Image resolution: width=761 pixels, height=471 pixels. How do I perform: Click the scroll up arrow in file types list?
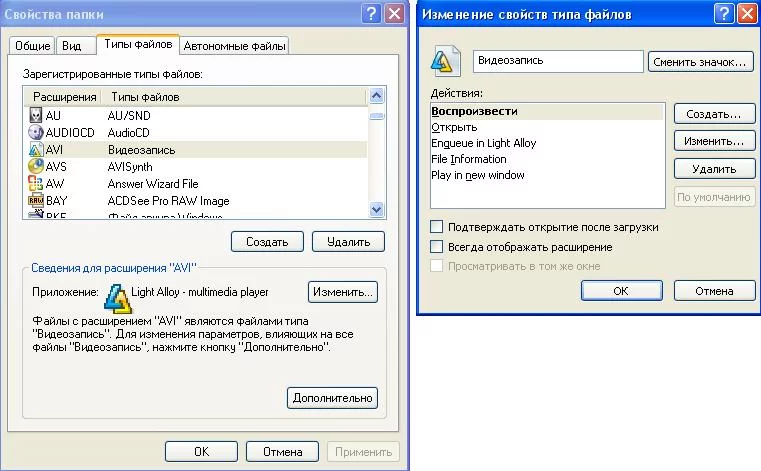376,96
